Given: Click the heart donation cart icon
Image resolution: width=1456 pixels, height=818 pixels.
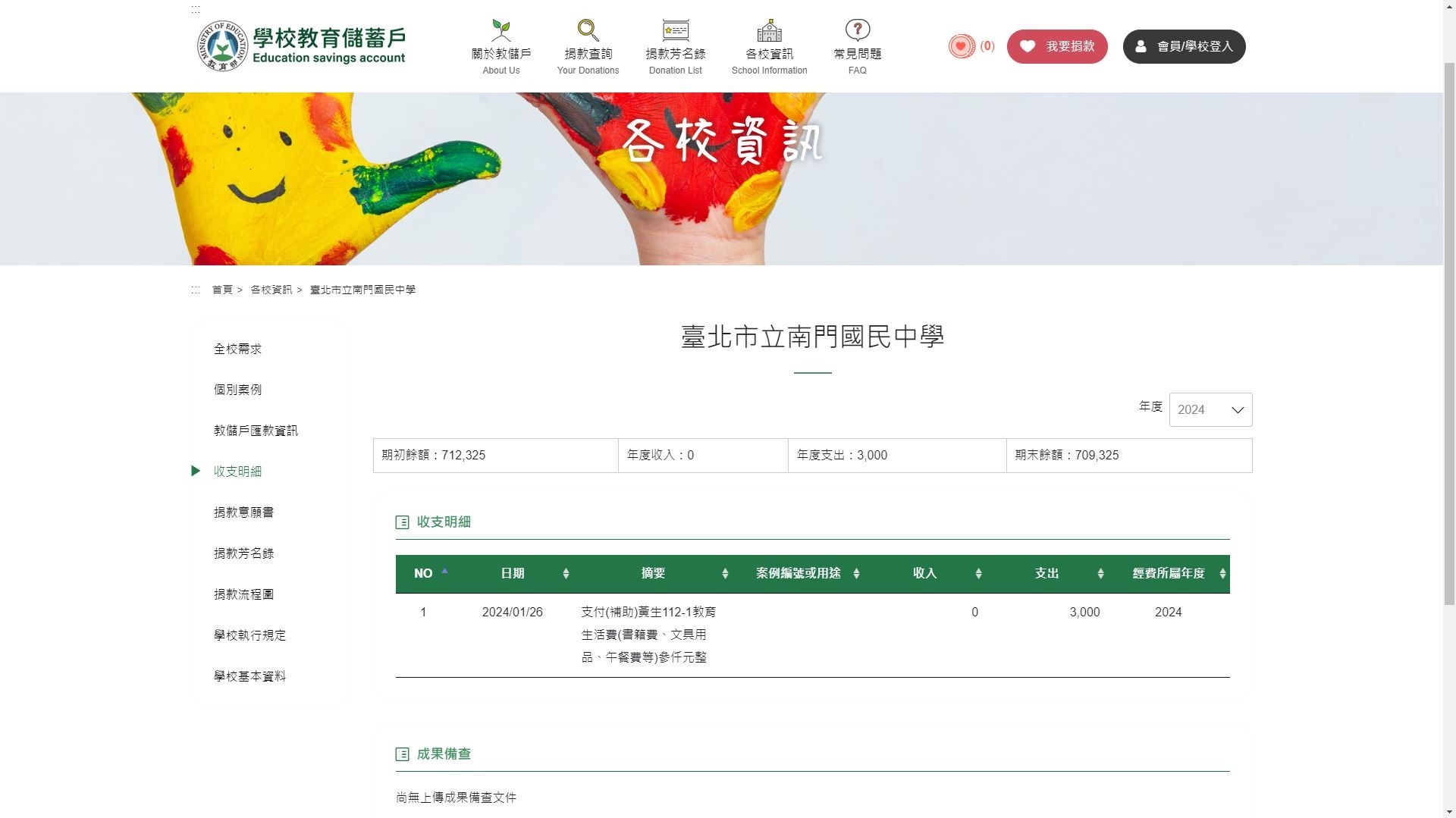Looking at the screenshot, I should click(x=962, y=46).
